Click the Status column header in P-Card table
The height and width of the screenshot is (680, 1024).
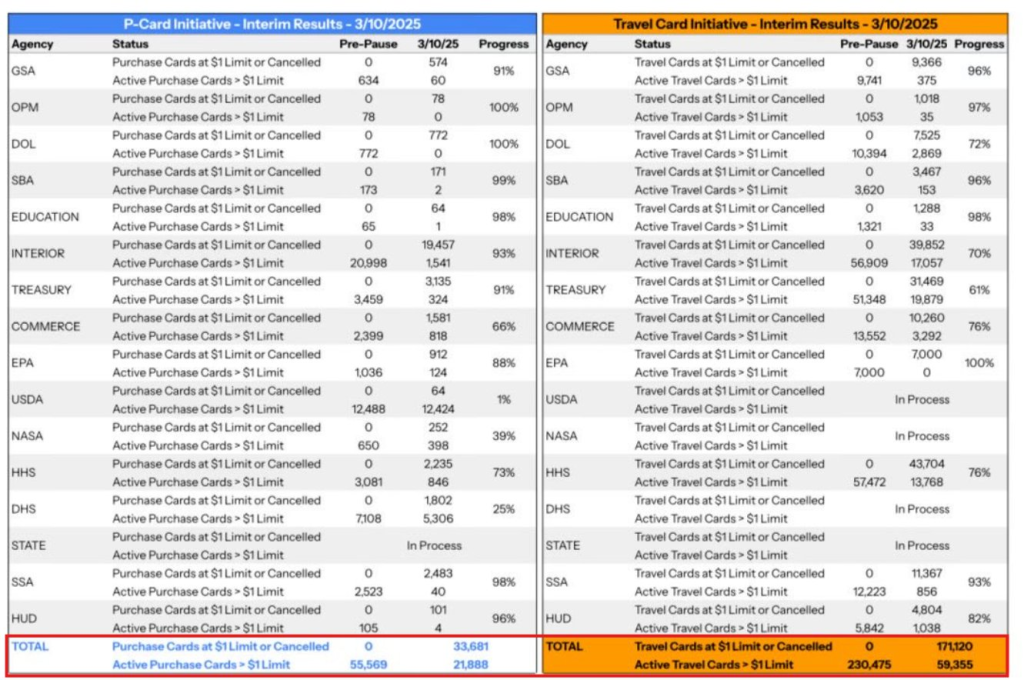point(130,45)
